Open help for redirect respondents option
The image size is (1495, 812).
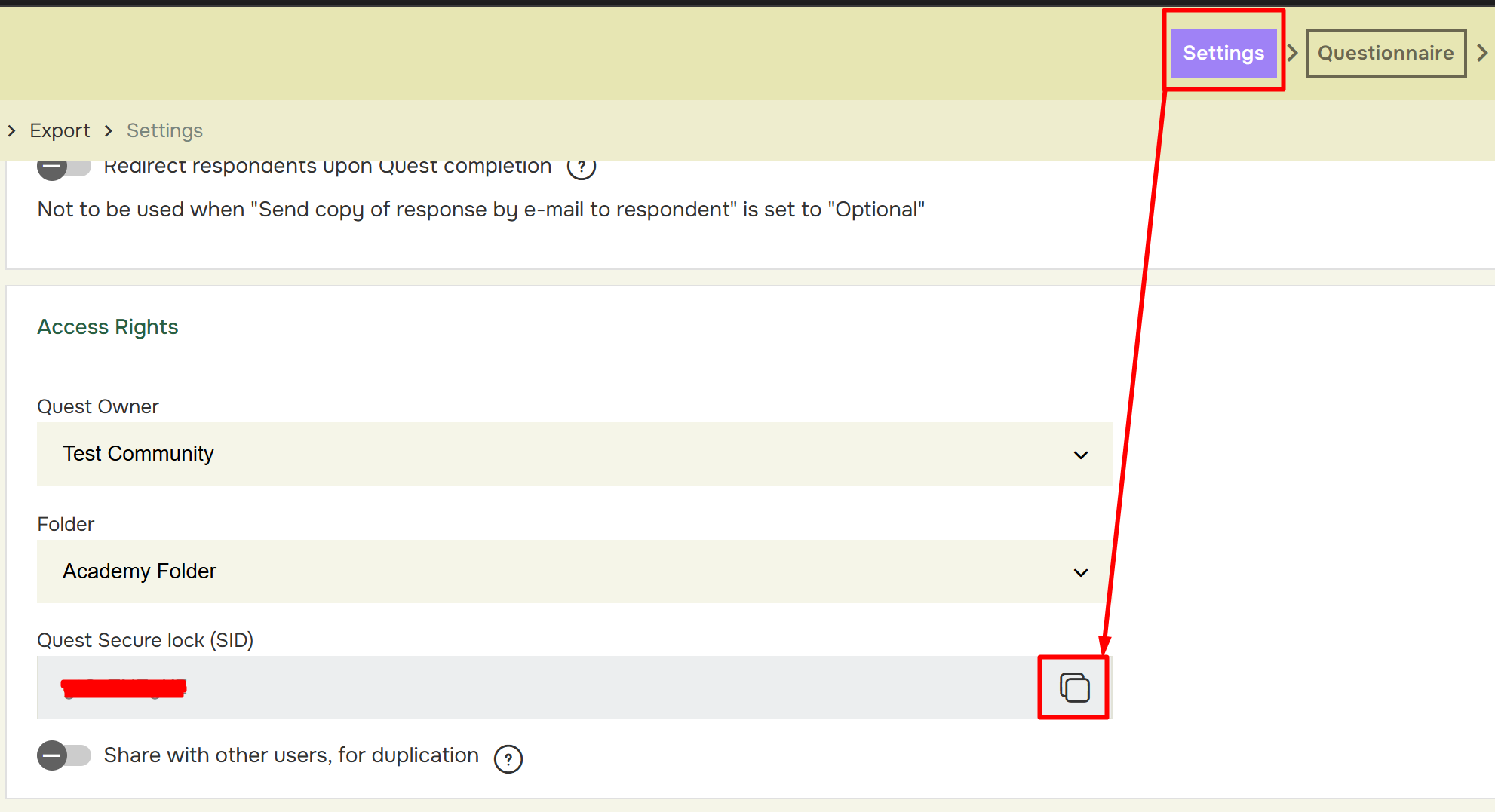click(x=582, y=167)
